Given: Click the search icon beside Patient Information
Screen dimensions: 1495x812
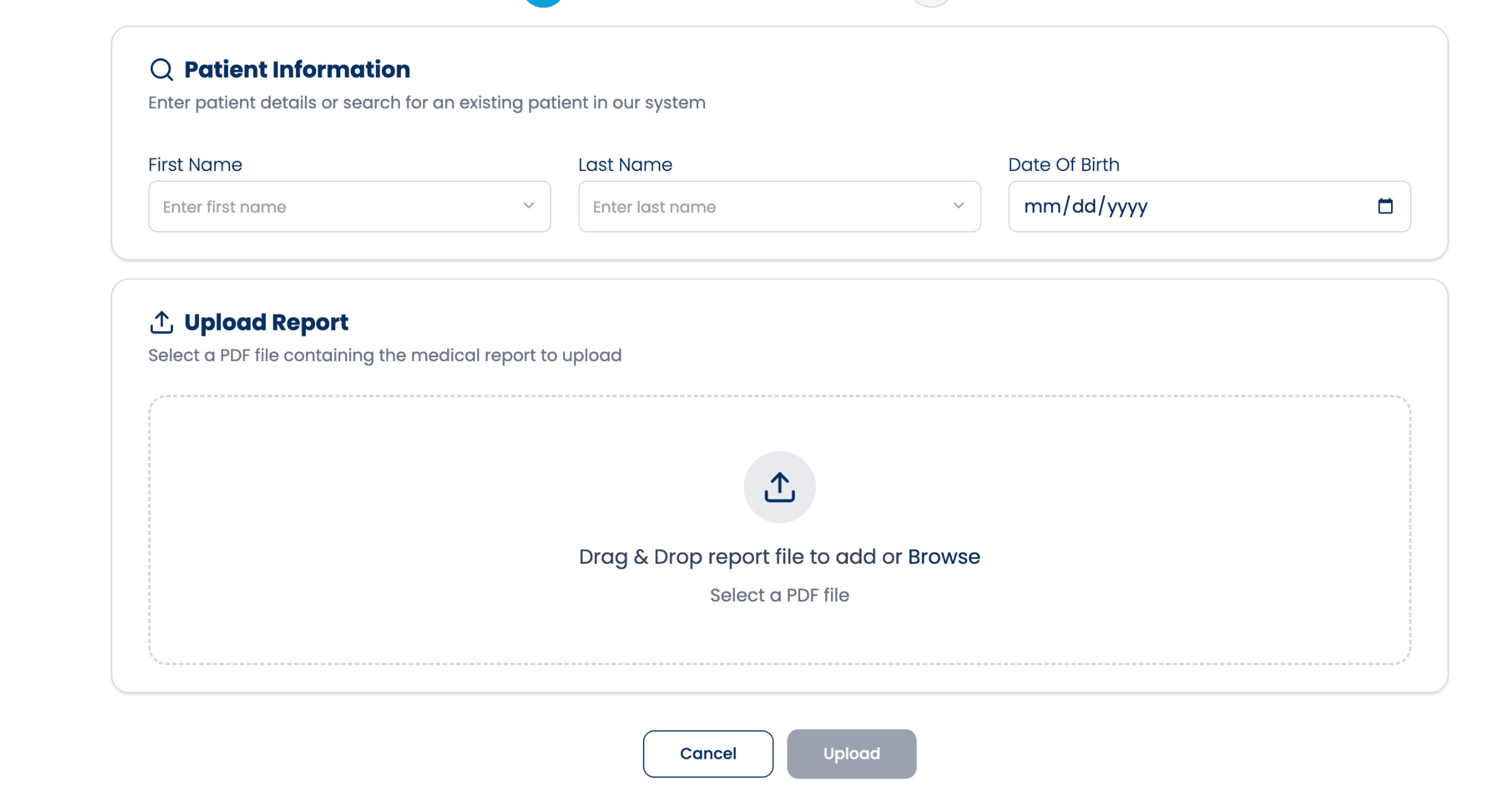Looking at the screenshot, I should [162, 70].
